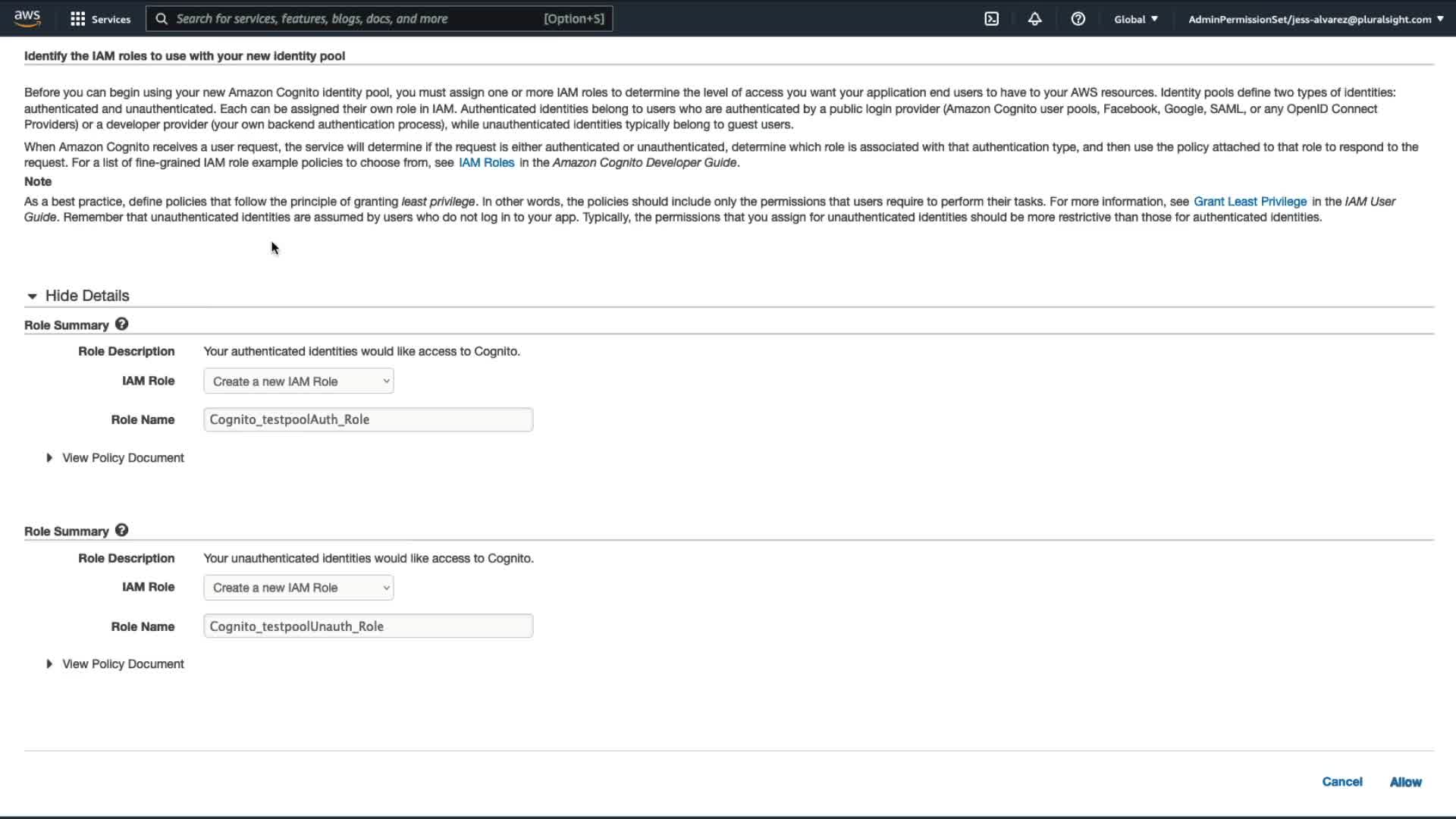This screenshot has height=819, width=1456.
Task: Open the IAM Roles documentation link
Action: click(x=486, y=163)
